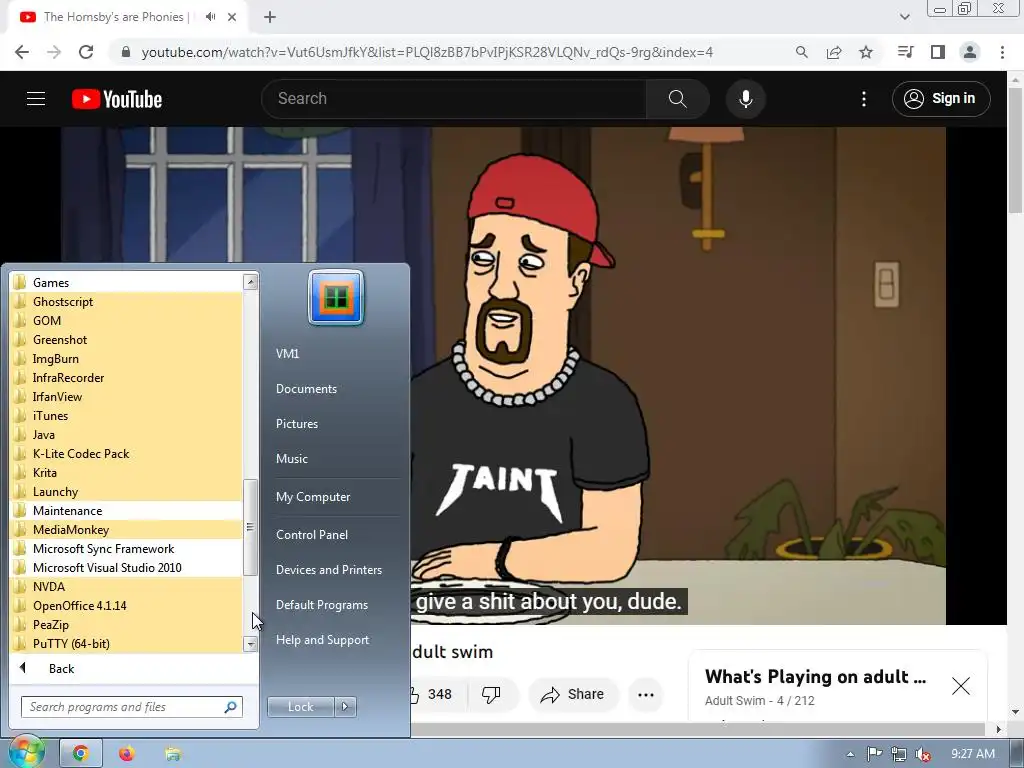Open Devices and Printers
This screenshot has width=1024, height=768.
coord(328,569)
